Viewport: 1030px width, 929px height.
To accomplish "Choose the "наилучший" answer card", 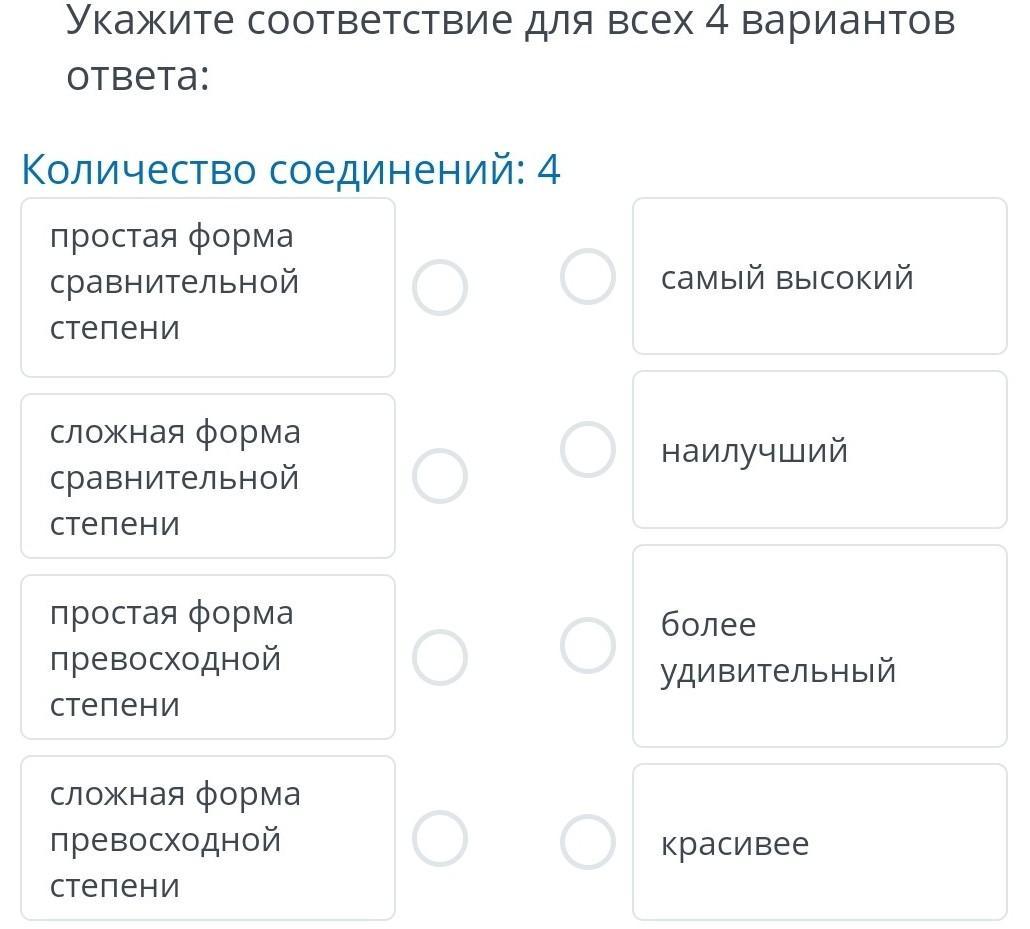I will [819, 450].
